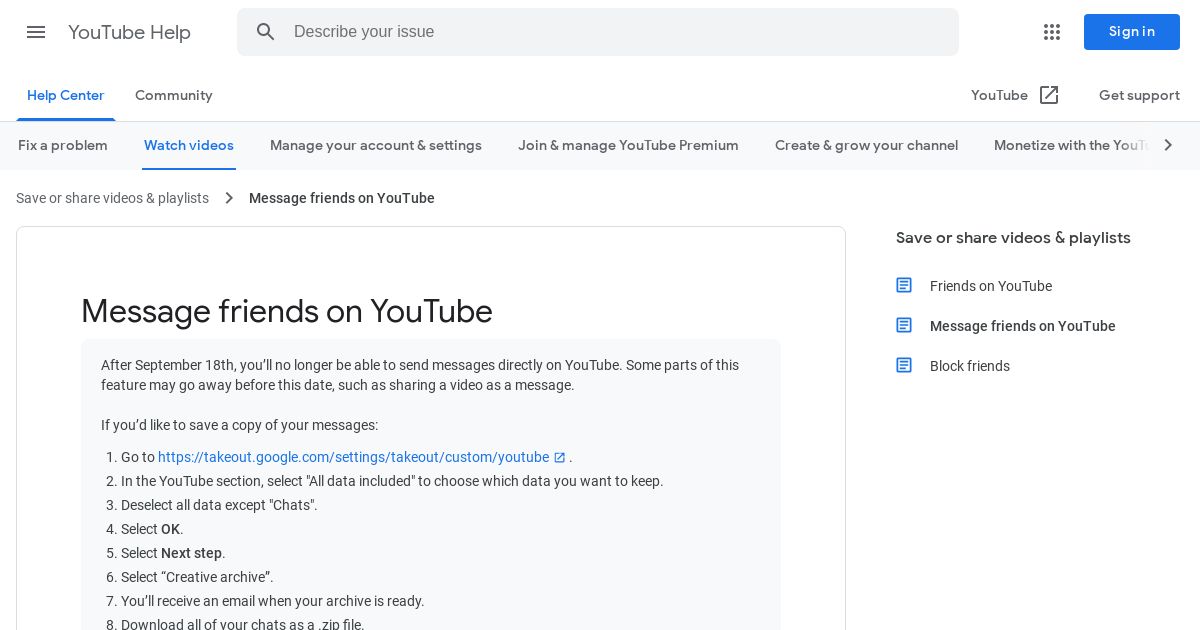Click the step 'Select Creative archive'

[x=197, y=577]
